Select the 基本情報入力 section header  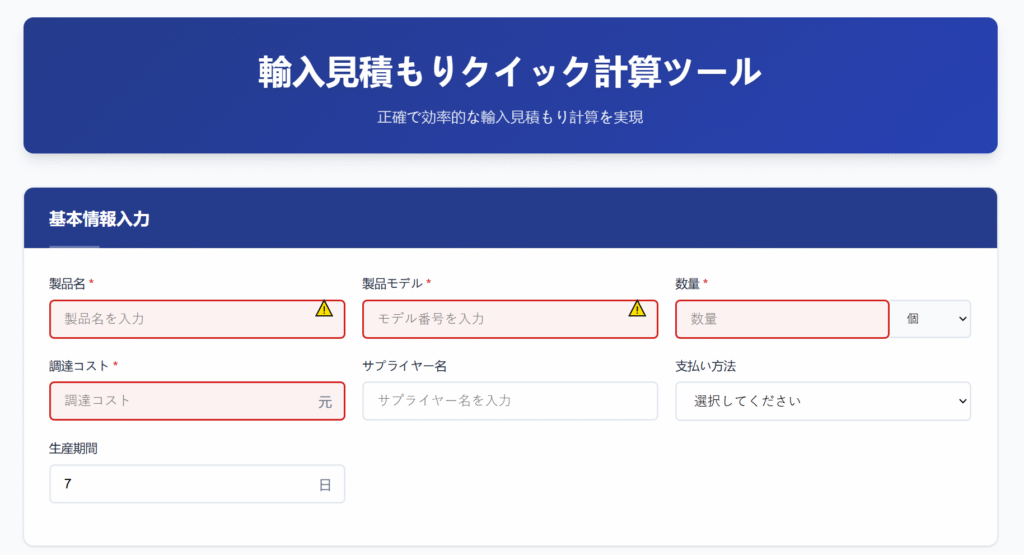99,219
